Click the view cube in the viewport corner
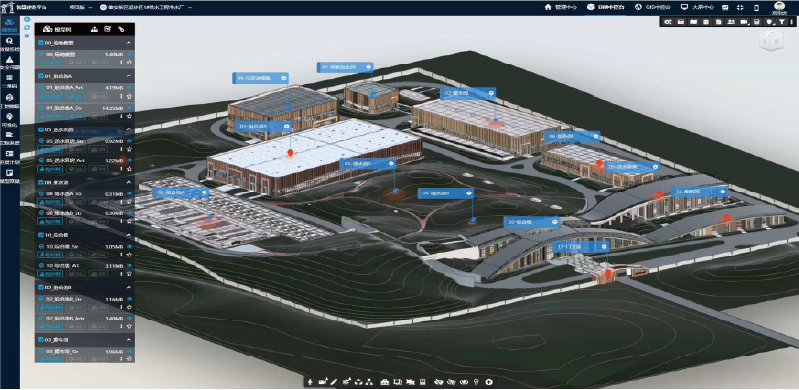 (771, 40)
